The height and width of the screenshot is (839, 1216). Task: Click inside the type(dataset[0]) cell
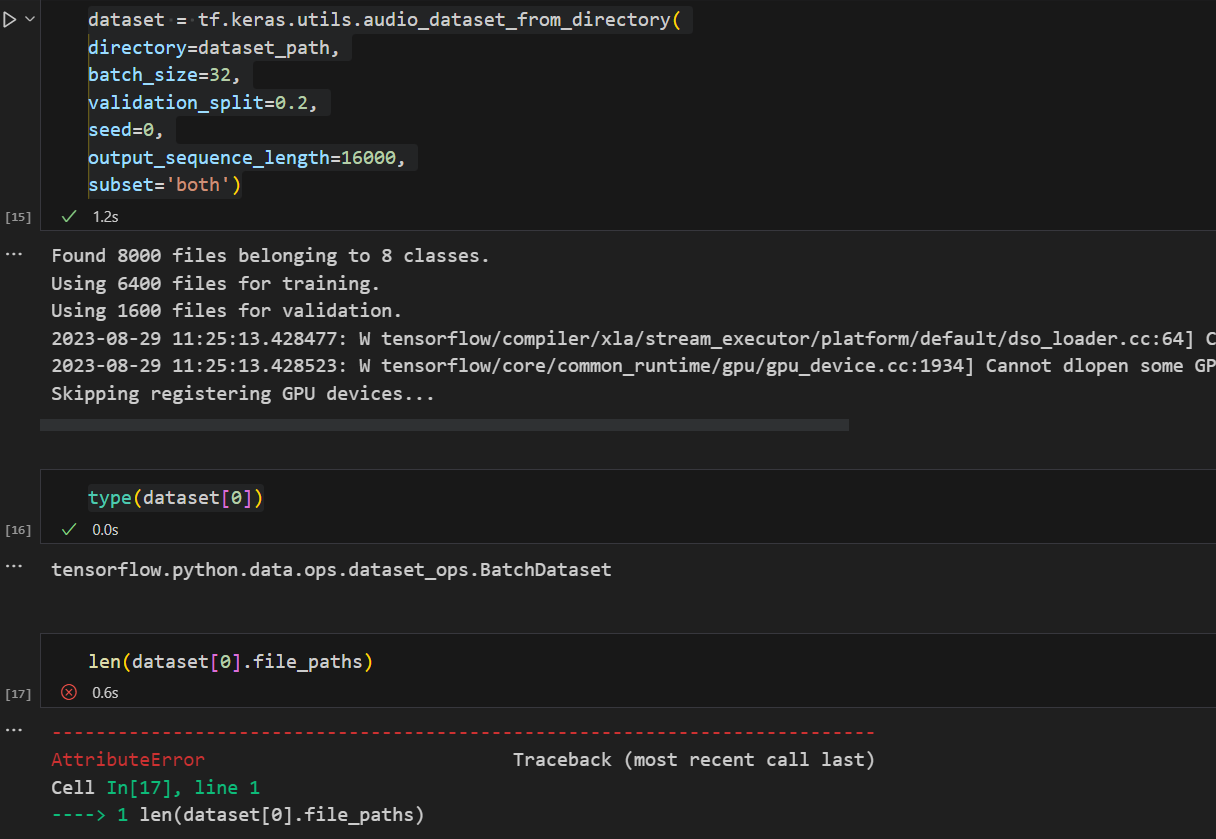coord(175,497)
